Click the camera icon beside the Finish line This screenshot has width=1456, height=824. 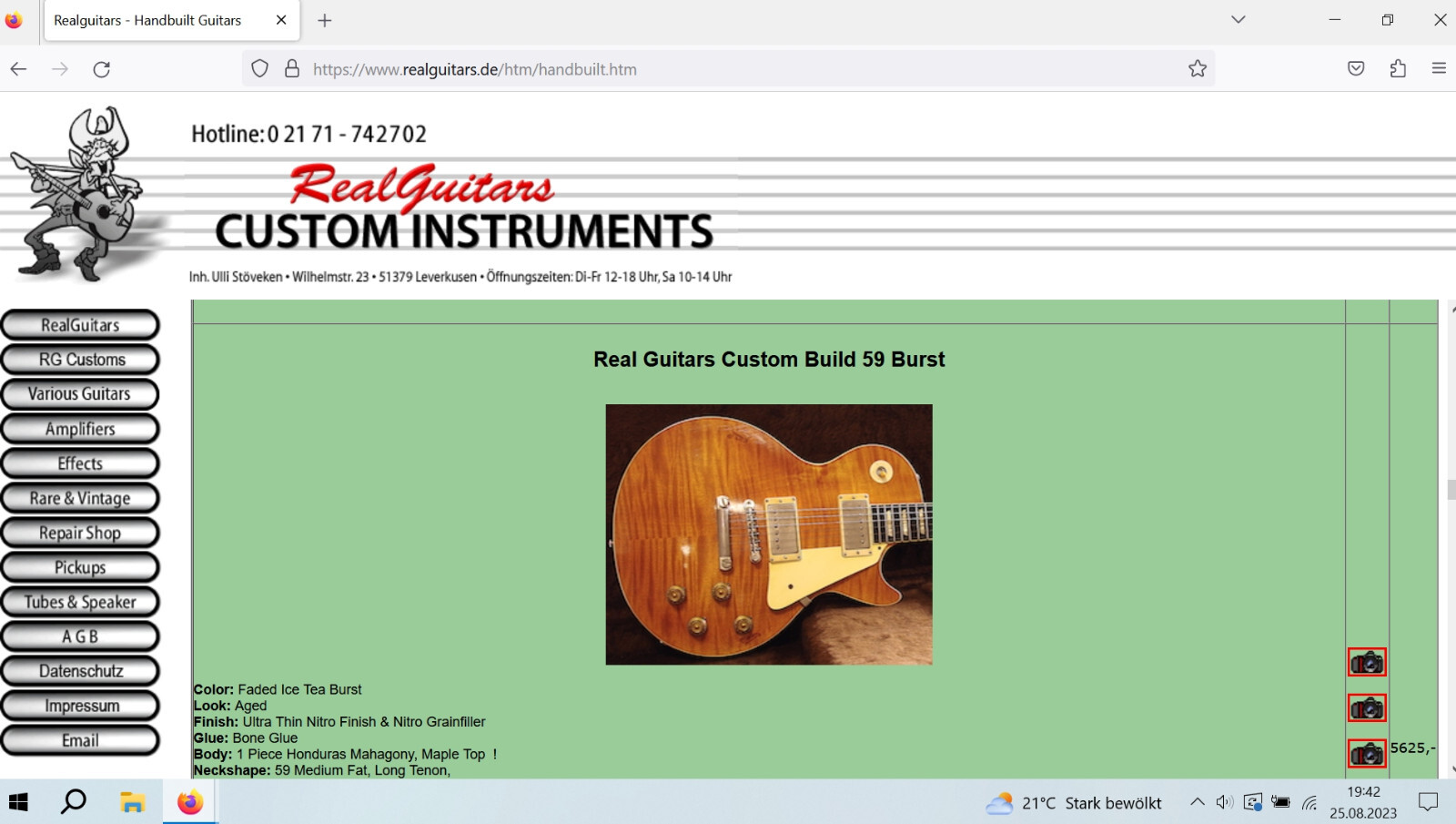pos(1367,707)
